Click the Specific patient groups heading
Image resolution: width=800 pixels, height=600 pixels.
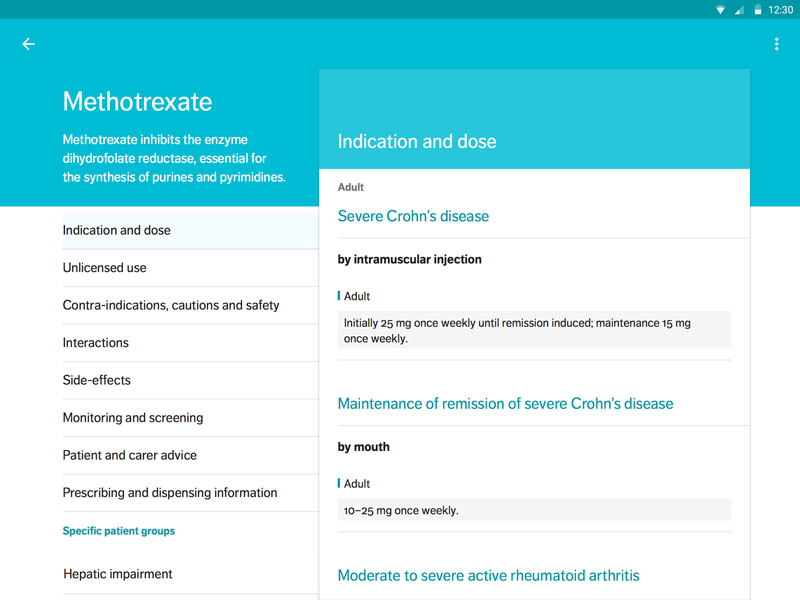click(119, 531)
